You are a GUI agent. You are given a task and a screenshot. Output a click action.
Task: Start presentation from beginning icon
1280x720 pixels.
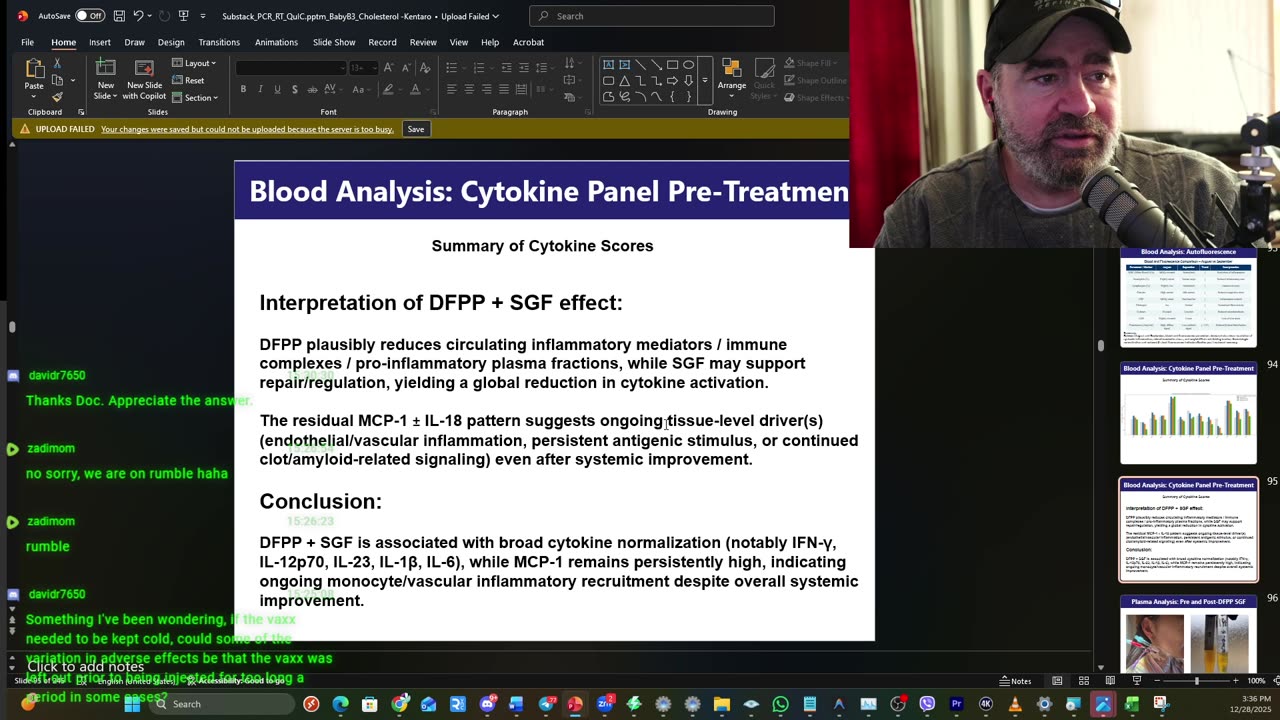point(184,16)
